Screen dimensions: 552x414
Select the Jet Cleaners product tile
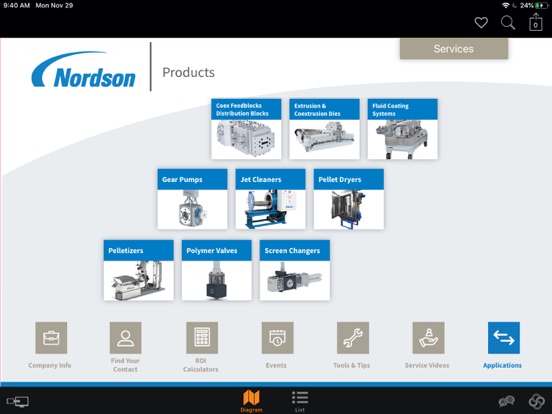point(270,199)
